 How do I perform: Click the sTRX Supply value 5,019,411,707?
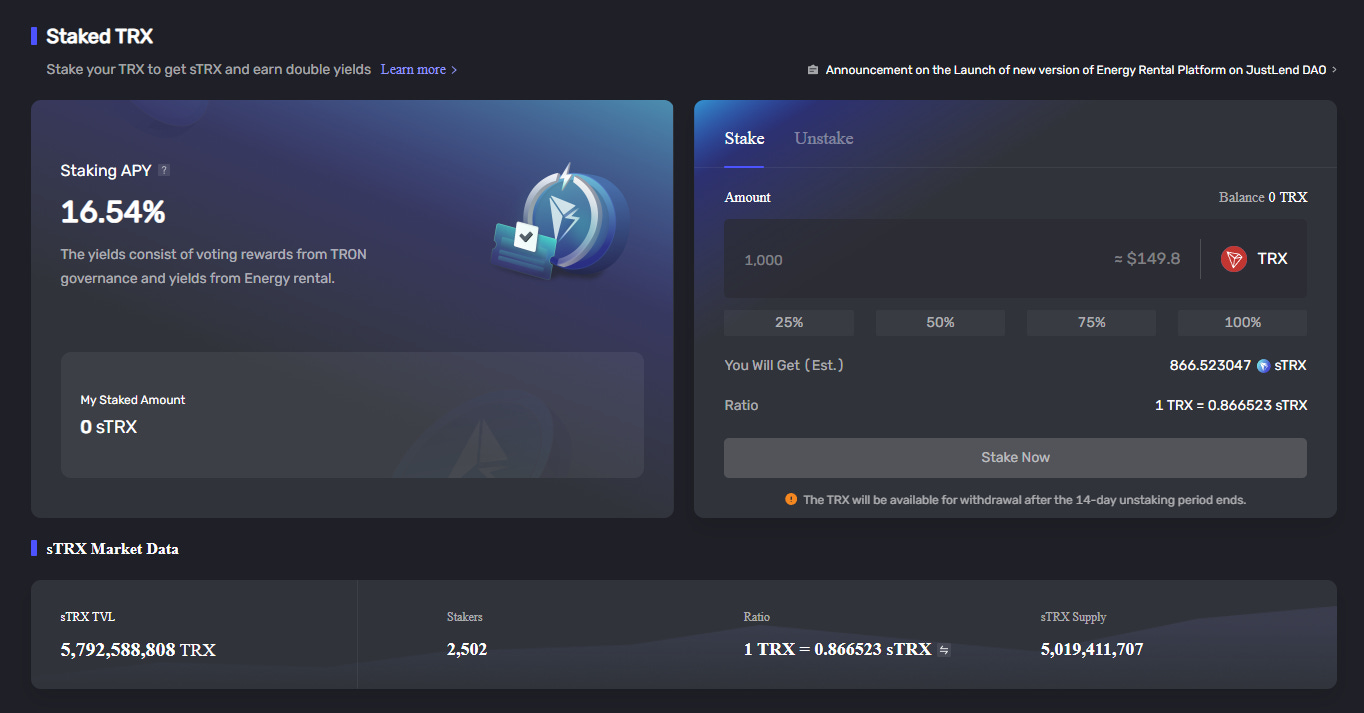coord(1092,650)
